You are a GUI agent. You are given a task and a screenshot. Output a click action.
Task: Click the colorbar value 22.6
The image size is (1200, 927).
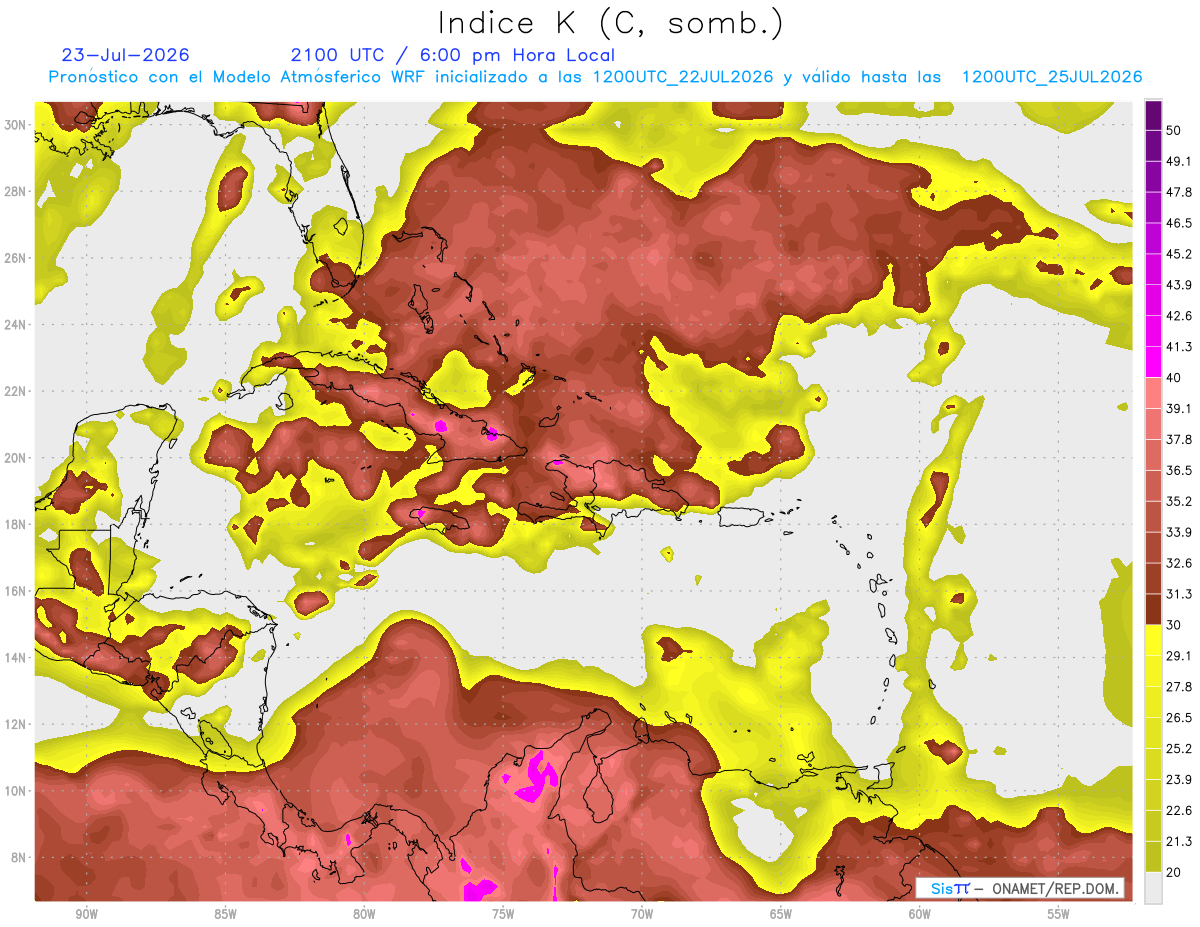pyautogui.click(x=1178, y=811)
